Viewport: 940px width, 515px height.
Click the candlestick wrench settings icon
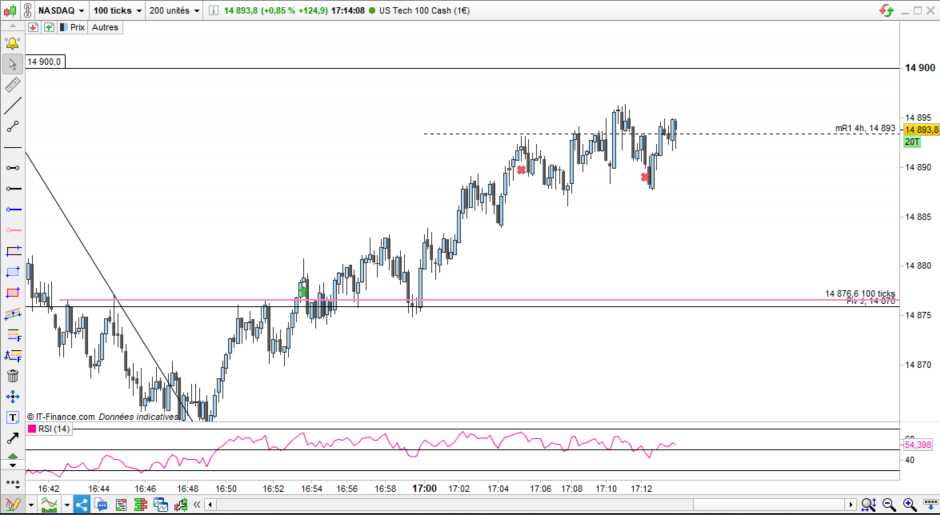[x=180, y=504]
